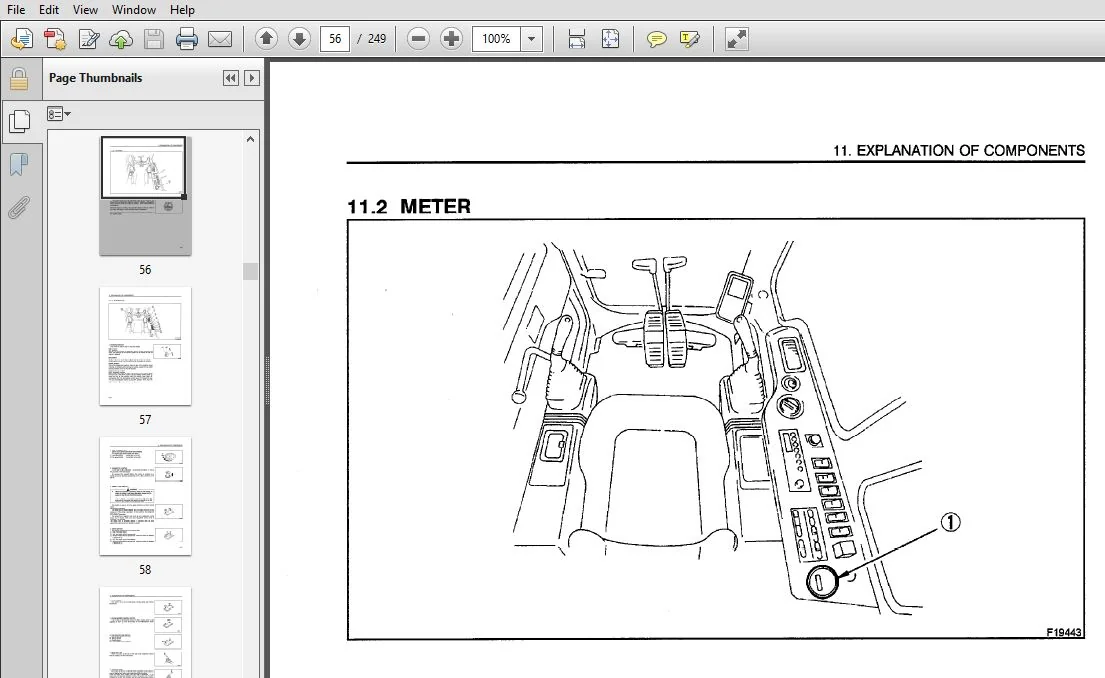The image size is (1105, 678).
Task: Click the security lock sidebar icon
Action: tap(19, 79)
